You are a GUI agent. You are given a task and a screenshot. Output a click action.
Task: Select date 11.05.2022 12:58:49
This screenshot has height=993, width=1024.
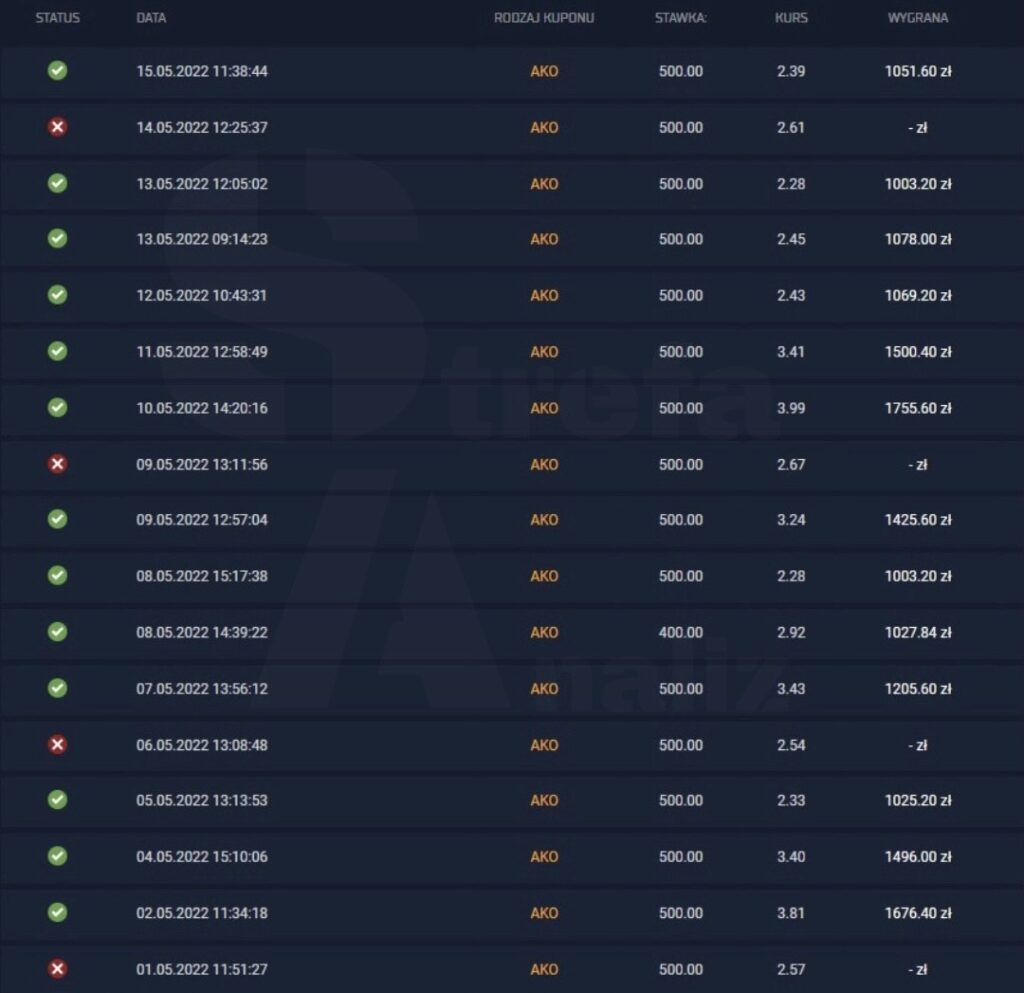click(202, 352)
